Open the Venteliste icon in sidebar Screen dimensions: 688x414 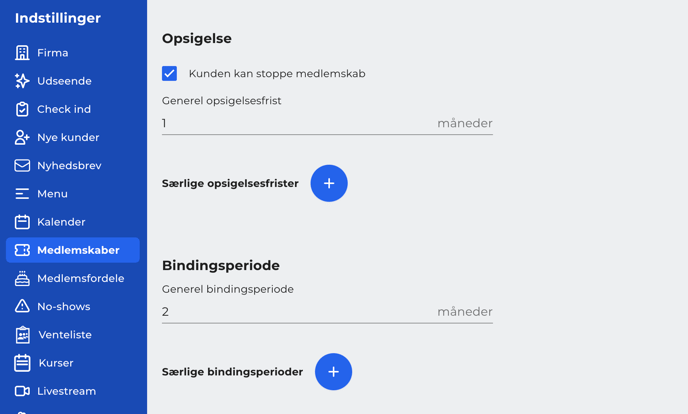[x=22, y=335]
